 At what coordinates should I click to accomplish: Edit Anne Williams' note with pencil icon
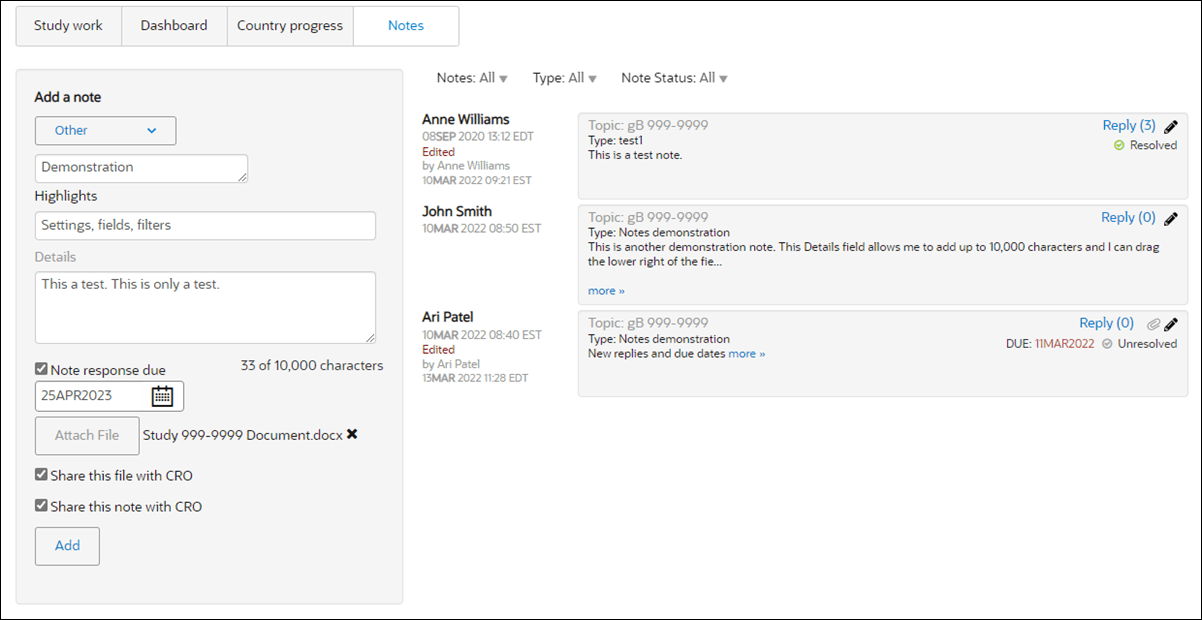(1171, 126)
